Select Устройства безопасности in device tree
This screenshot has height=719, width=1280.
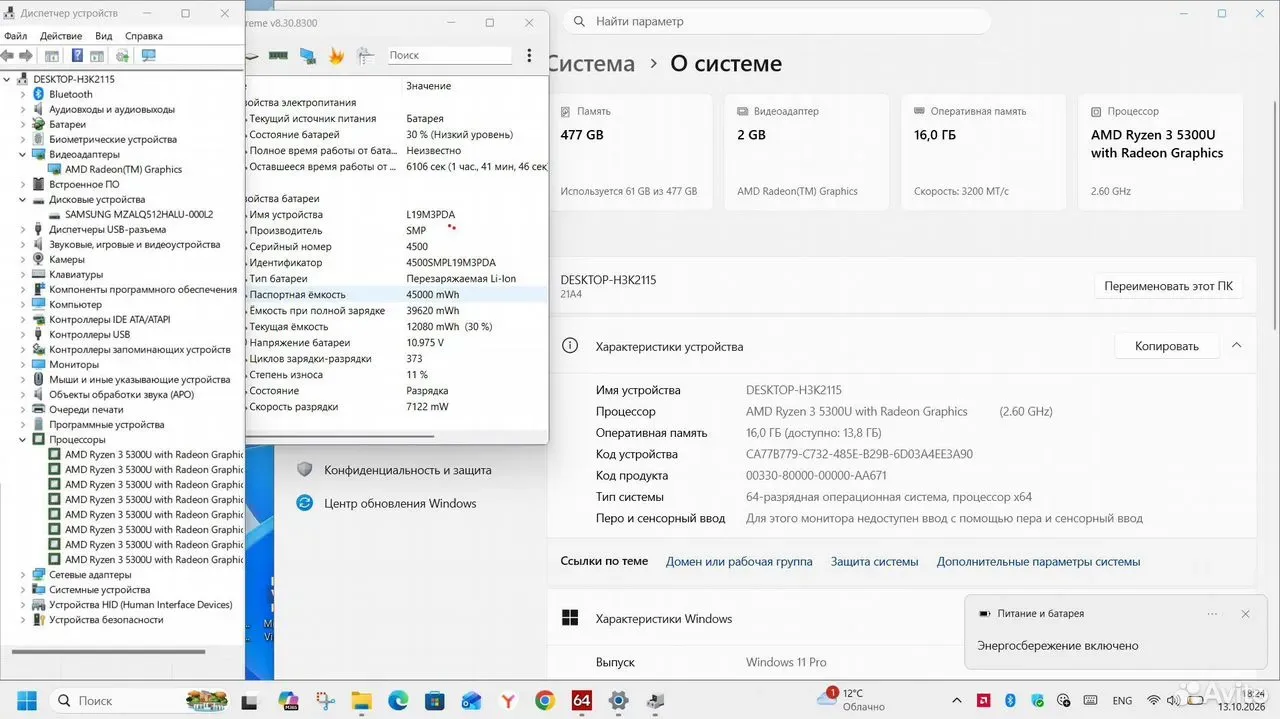point(106,619)
